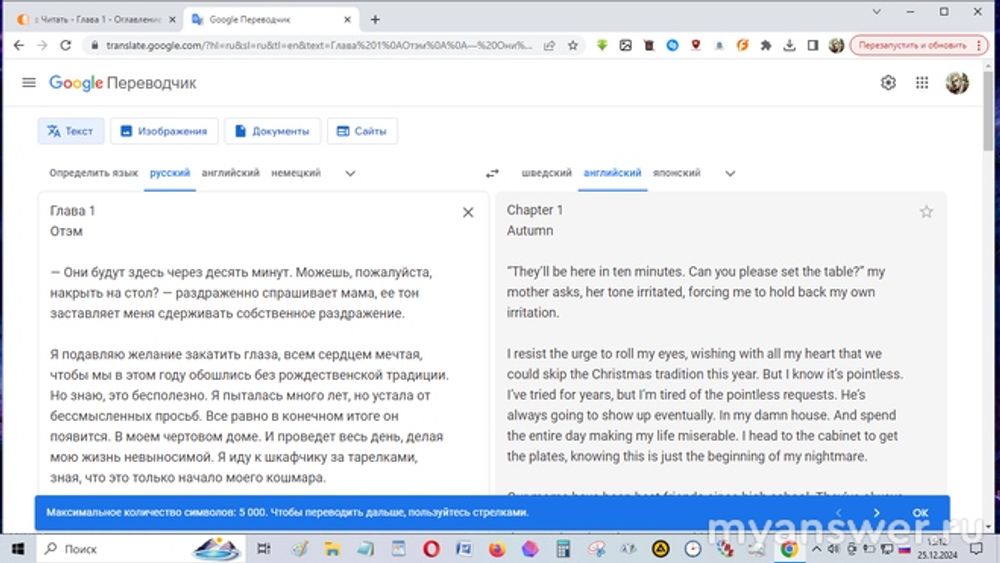This screenshot has height=563, width=1000.
Task: Open the Google apps grid
Action: (x=922, y=83)
